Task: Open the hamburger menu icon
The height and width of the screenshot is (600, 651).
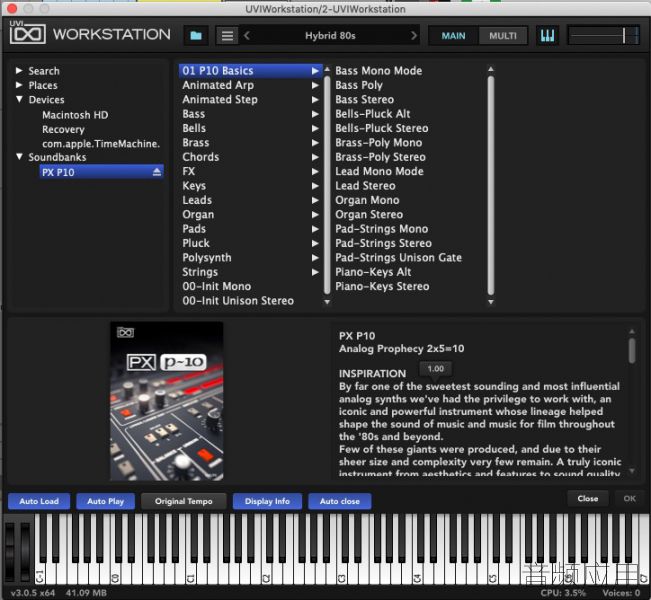Action: click(x=227, y=36)
